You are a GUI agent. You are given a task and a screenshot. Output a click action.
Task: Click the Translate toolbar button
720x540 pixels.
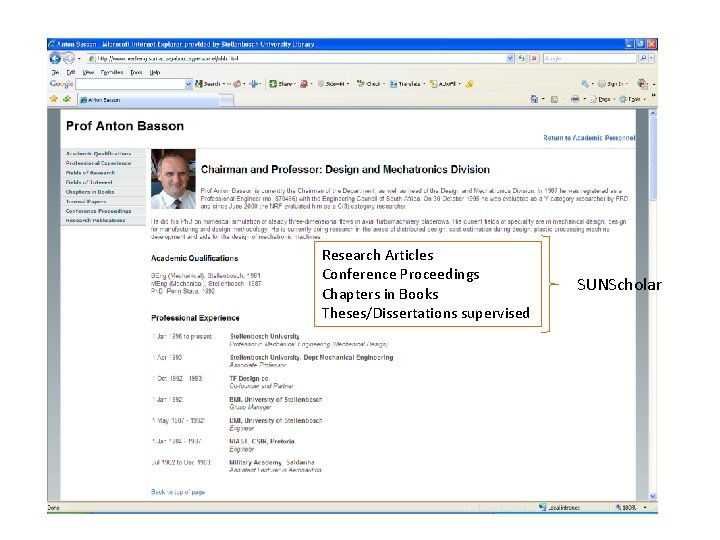[x=405, y=84]
